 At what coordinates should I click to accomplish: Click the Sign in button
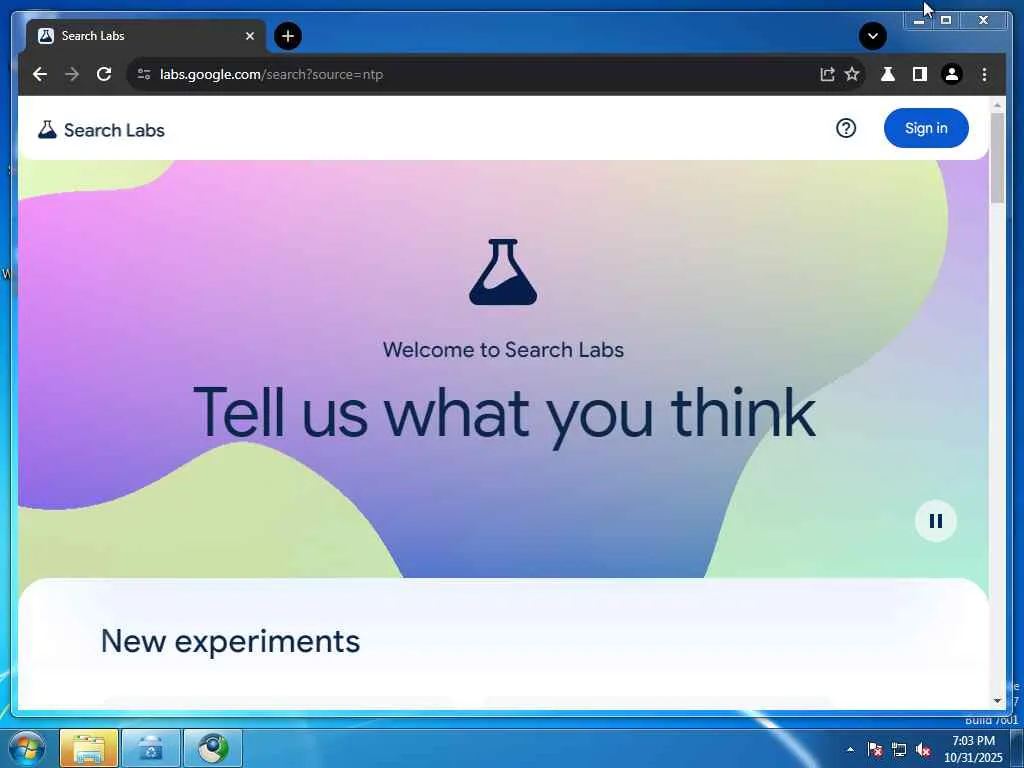click(x=926, y=128)
